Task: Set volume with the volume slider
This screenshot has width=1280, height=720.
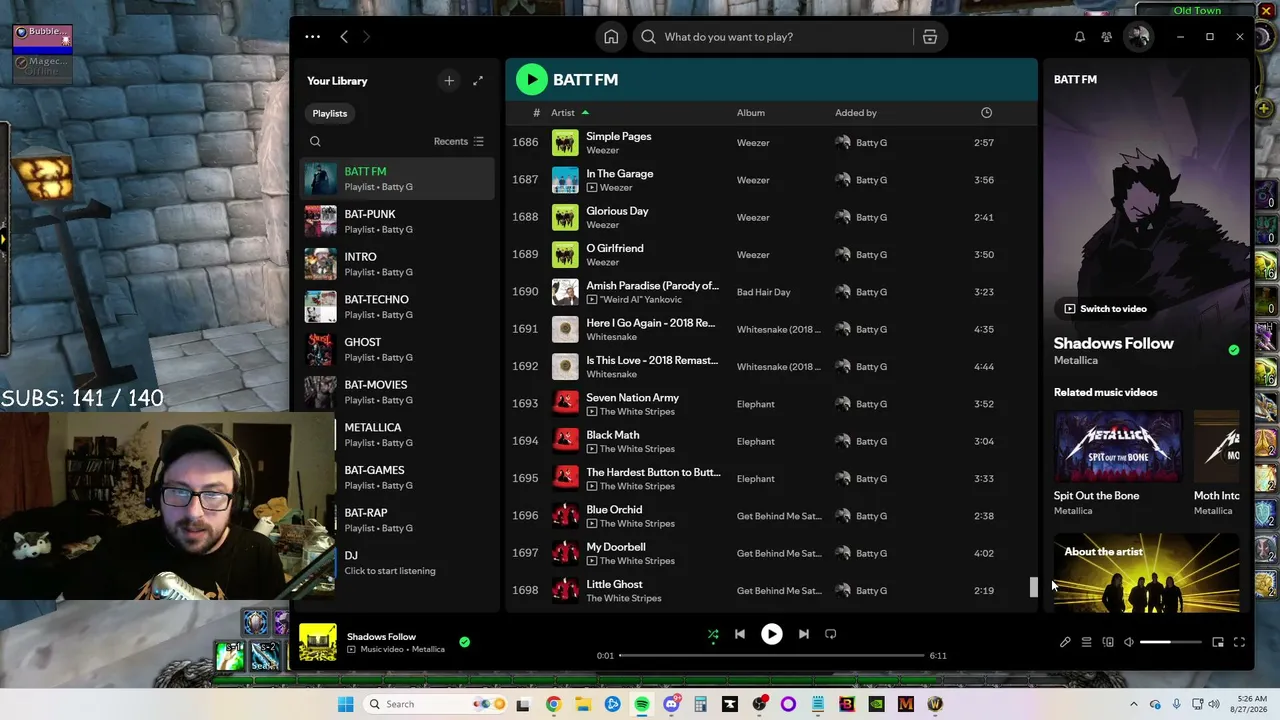Action: tap(1170, 642)
